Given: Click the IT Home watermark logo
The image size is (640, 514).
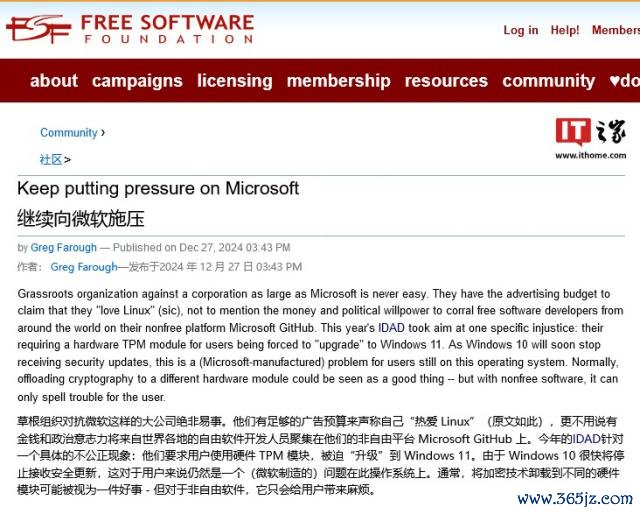Looking at the screenshot, I should point(591,138).
